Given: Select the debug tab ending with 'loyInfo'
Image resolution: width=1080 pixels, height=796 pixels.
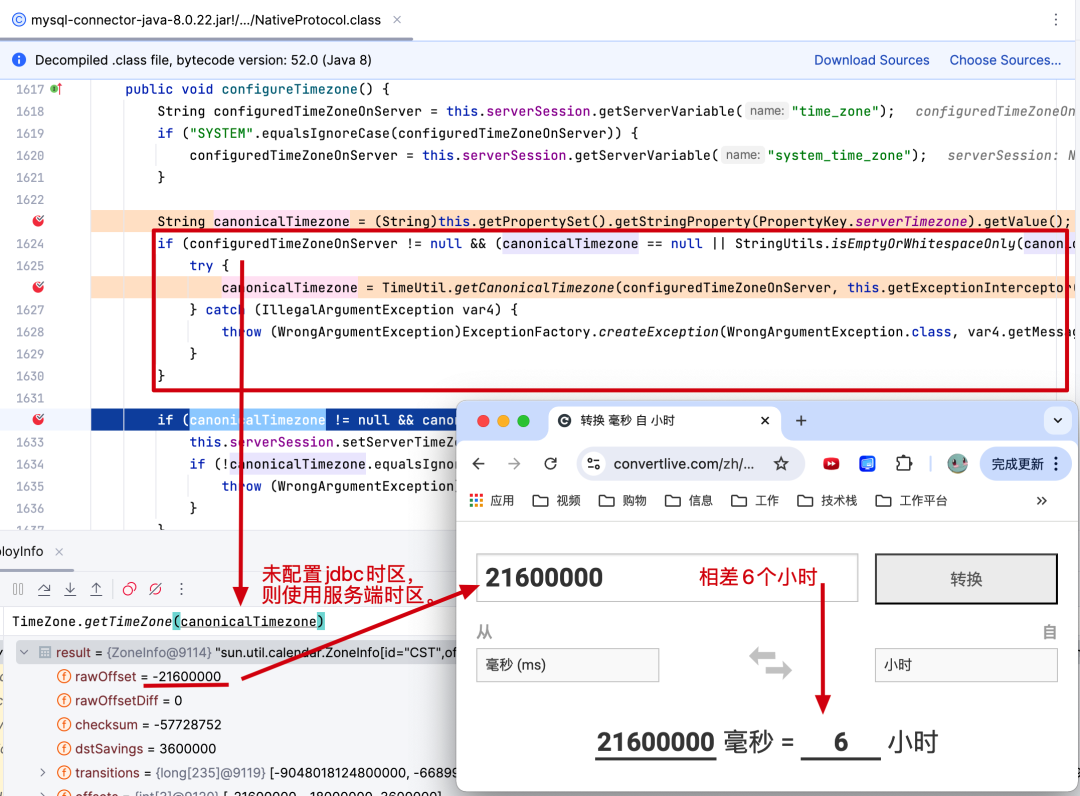Looking at the screenshot, I should 21,552.
